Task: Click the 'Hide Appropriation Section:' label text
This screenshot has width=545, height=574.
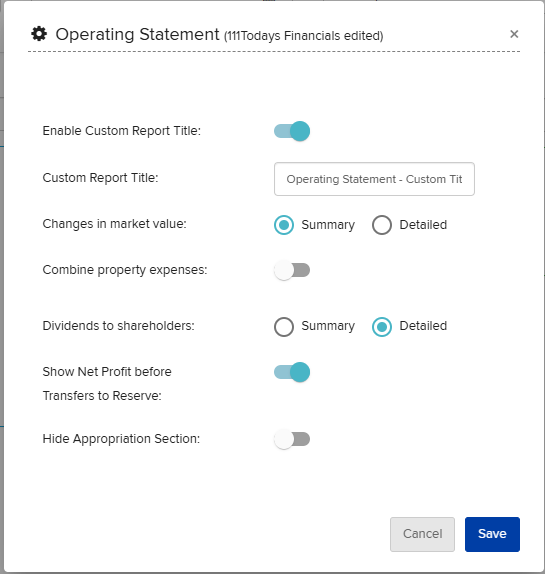Action: pos(121,439)
